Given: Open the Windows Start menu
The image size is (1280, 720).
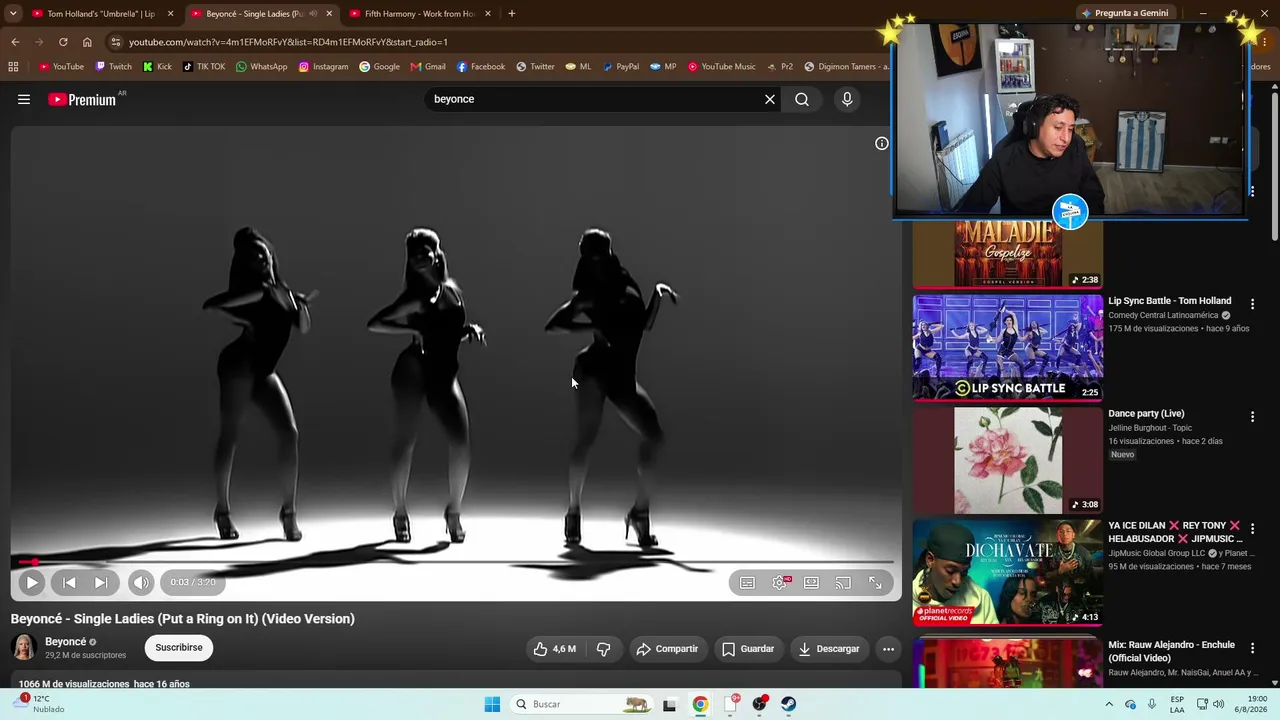Looking at the screenshot, I should (492, 704).
